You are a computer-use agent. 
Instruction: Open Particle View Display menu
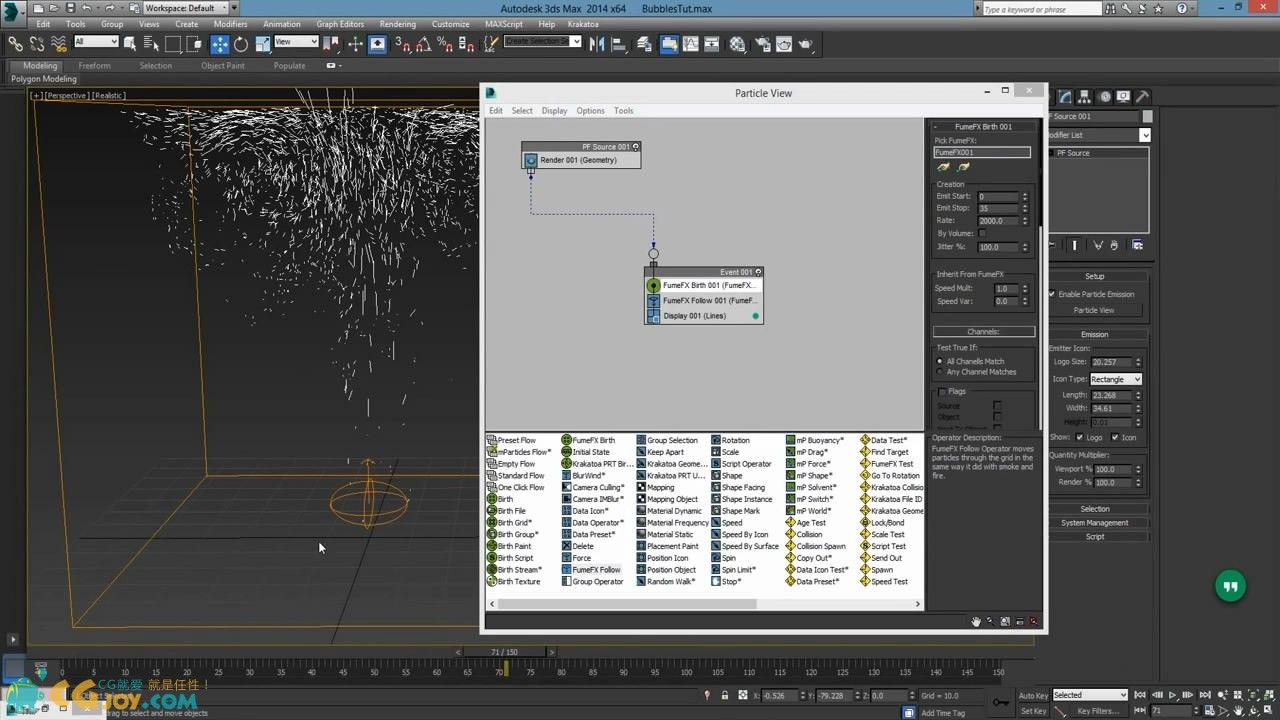[x=554, y=111]
